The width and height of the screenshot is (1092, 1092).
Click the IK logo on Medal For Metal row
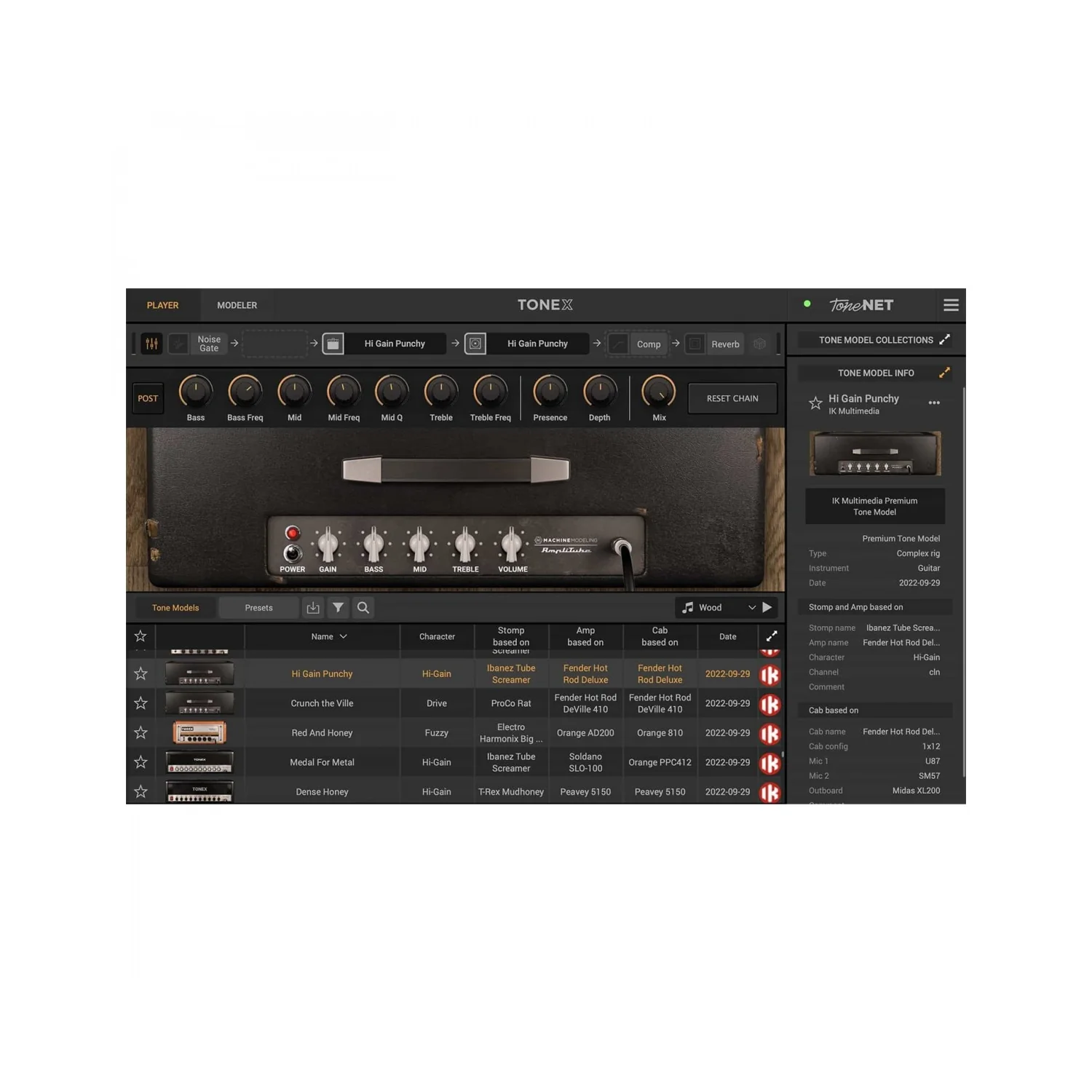click(770, 763)
